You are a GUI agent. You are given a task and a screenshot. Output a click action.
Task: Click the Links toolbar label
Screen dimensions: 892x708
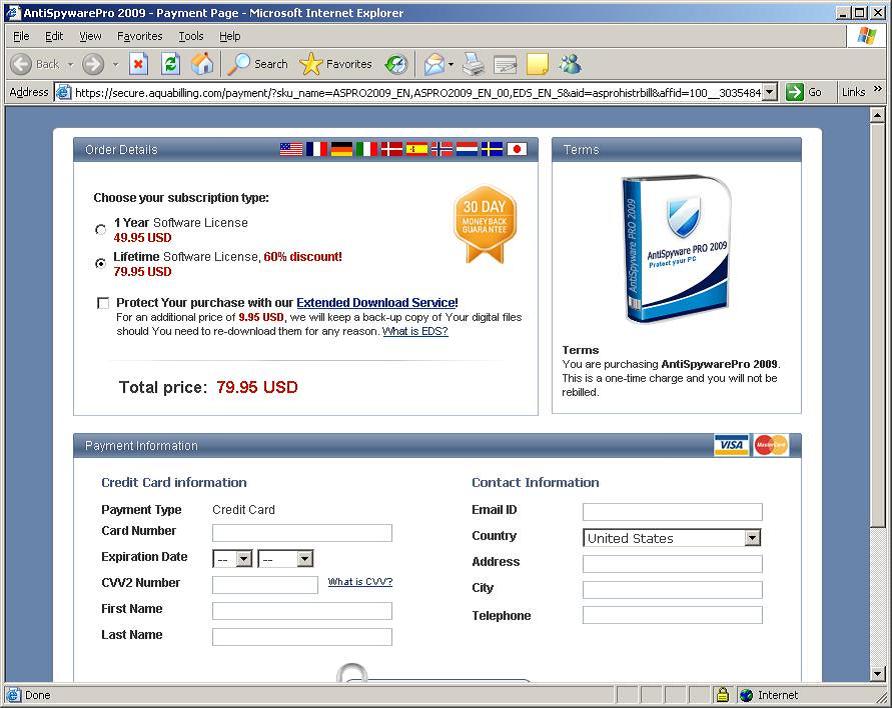pyautogui.click(x=853, y=92)
